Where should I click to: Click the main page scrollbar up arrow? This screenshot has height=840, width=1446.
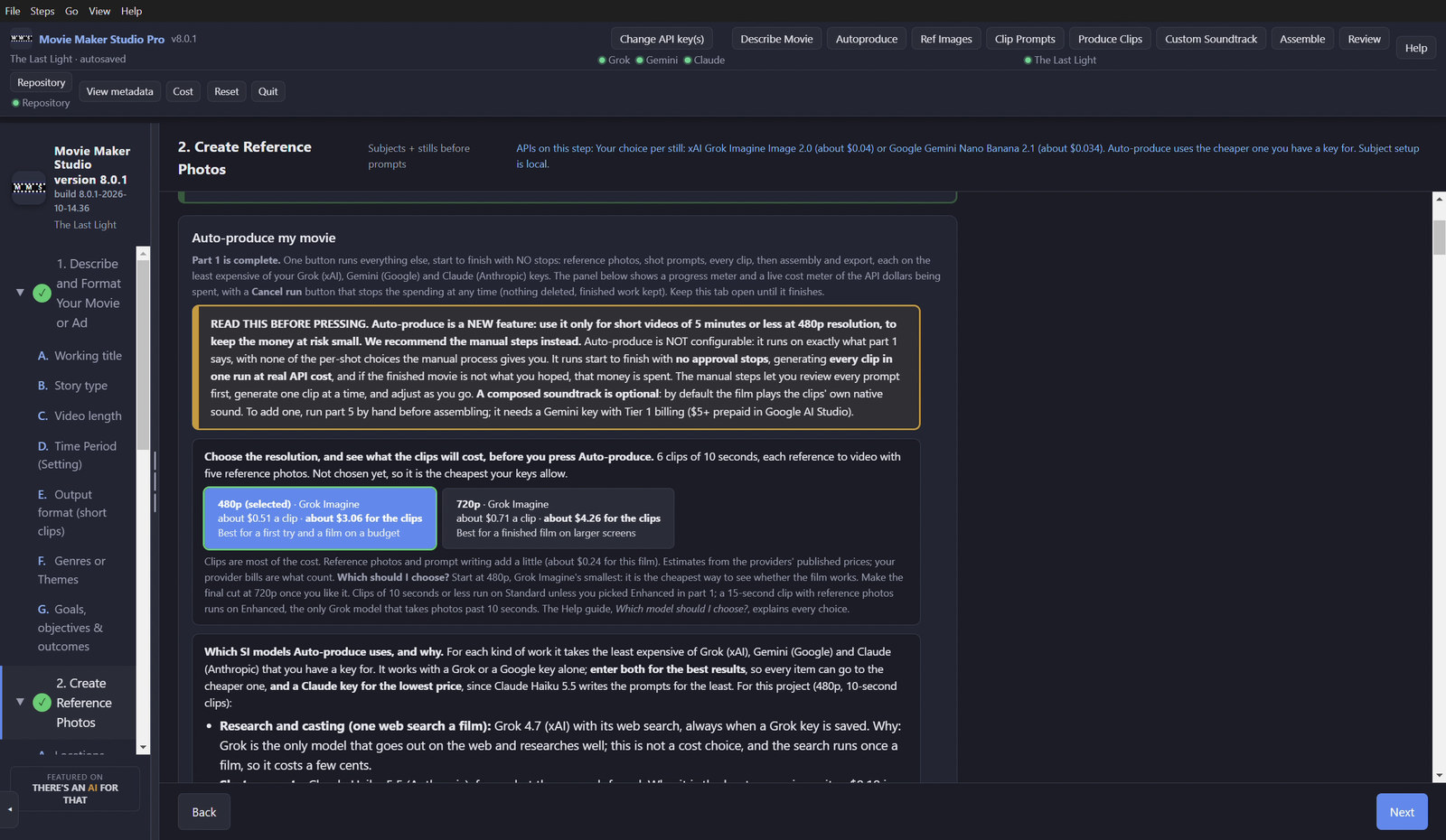tap(1439, 199)
